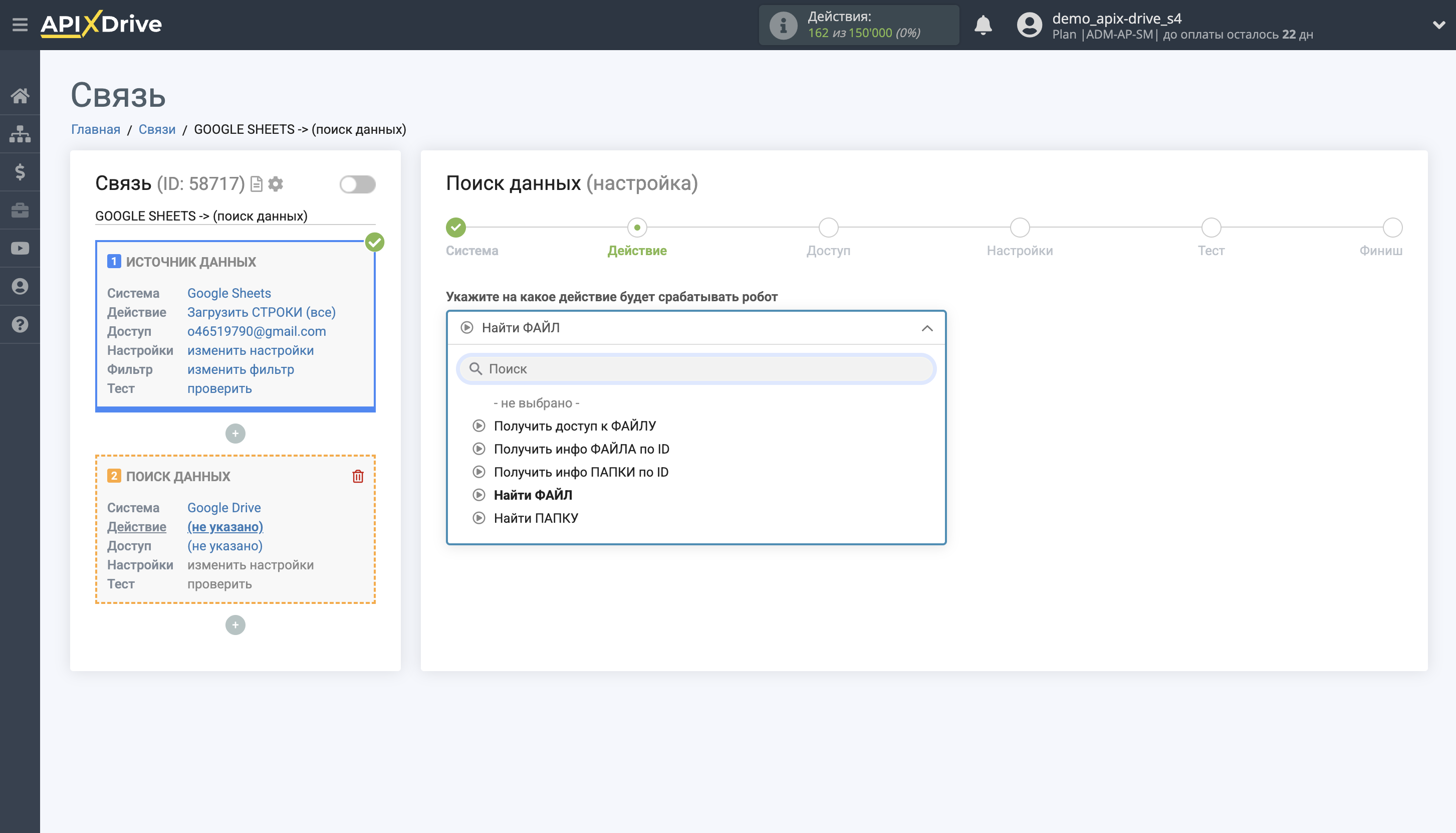1456x833 pixels.
Task: Go to the Система step
Action: click(456, 228)
